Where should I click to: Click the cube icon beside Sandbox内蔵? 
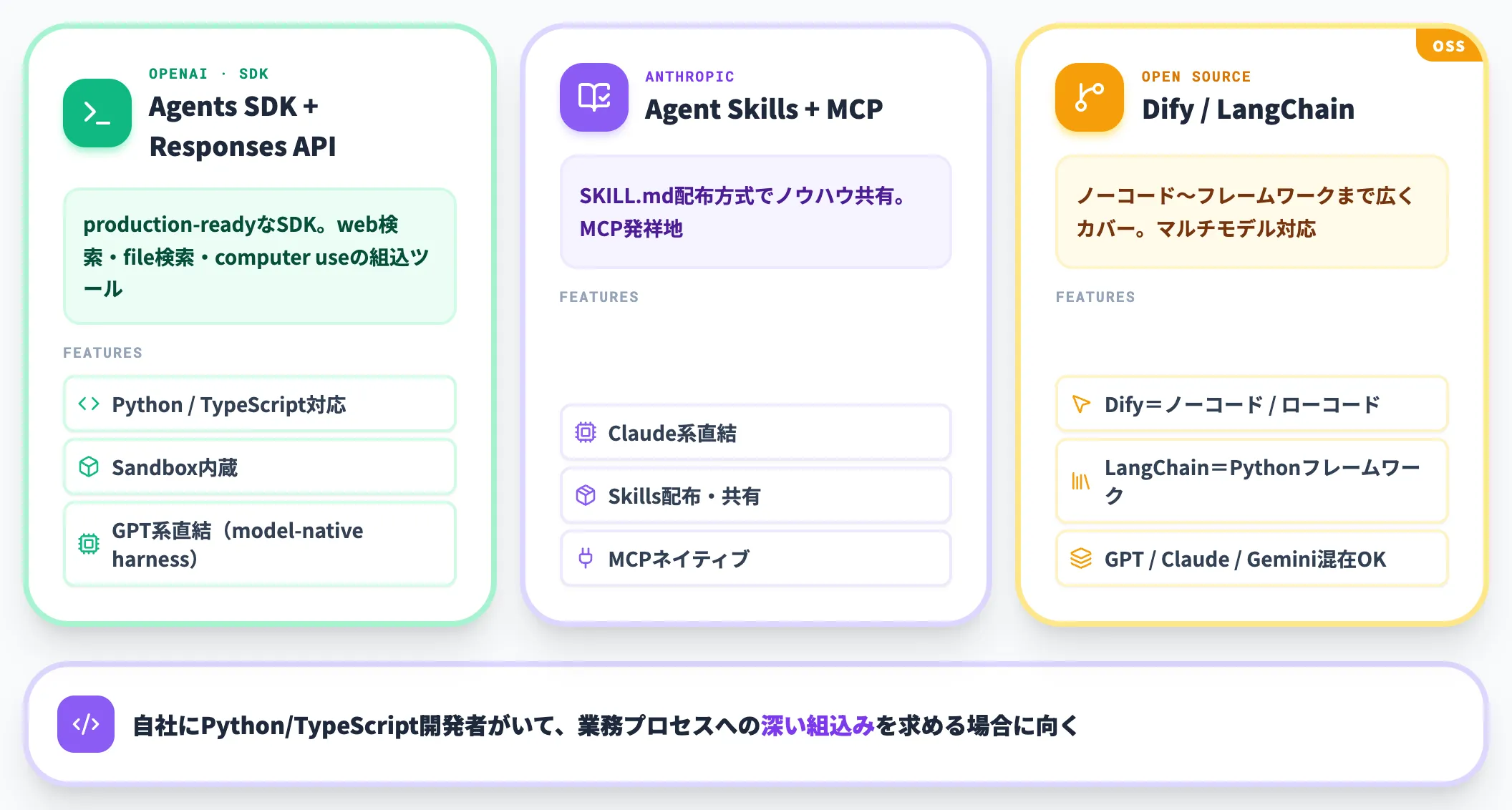89,467
